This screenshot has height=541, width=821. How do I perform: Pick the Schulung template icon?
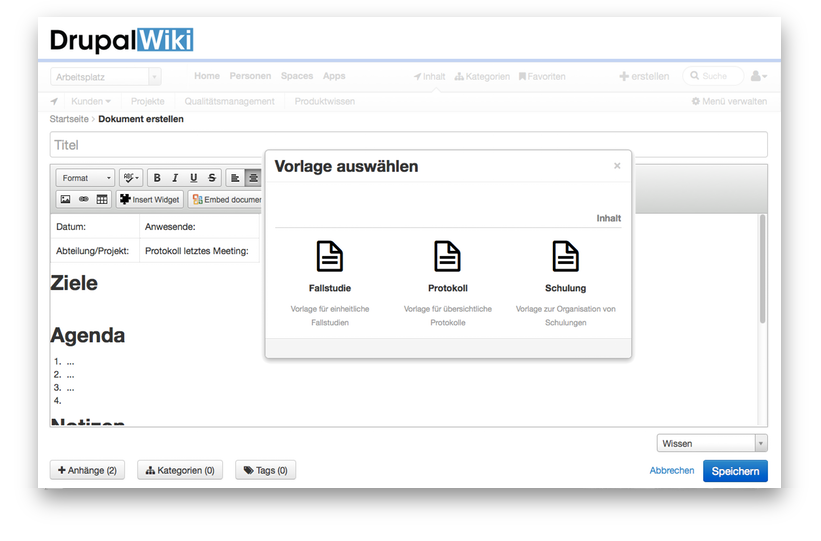[565, 257]
